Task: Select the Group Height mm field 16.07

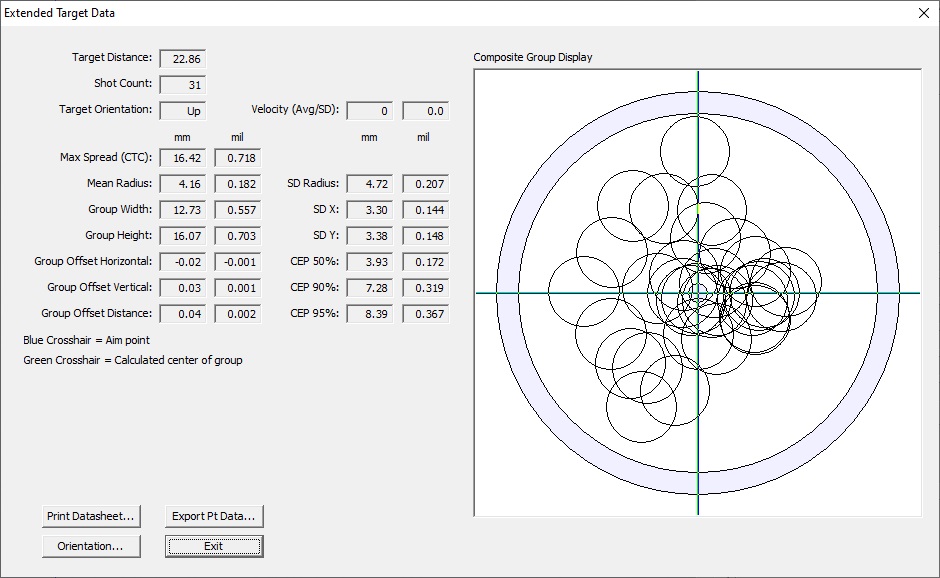Action: 183,236
